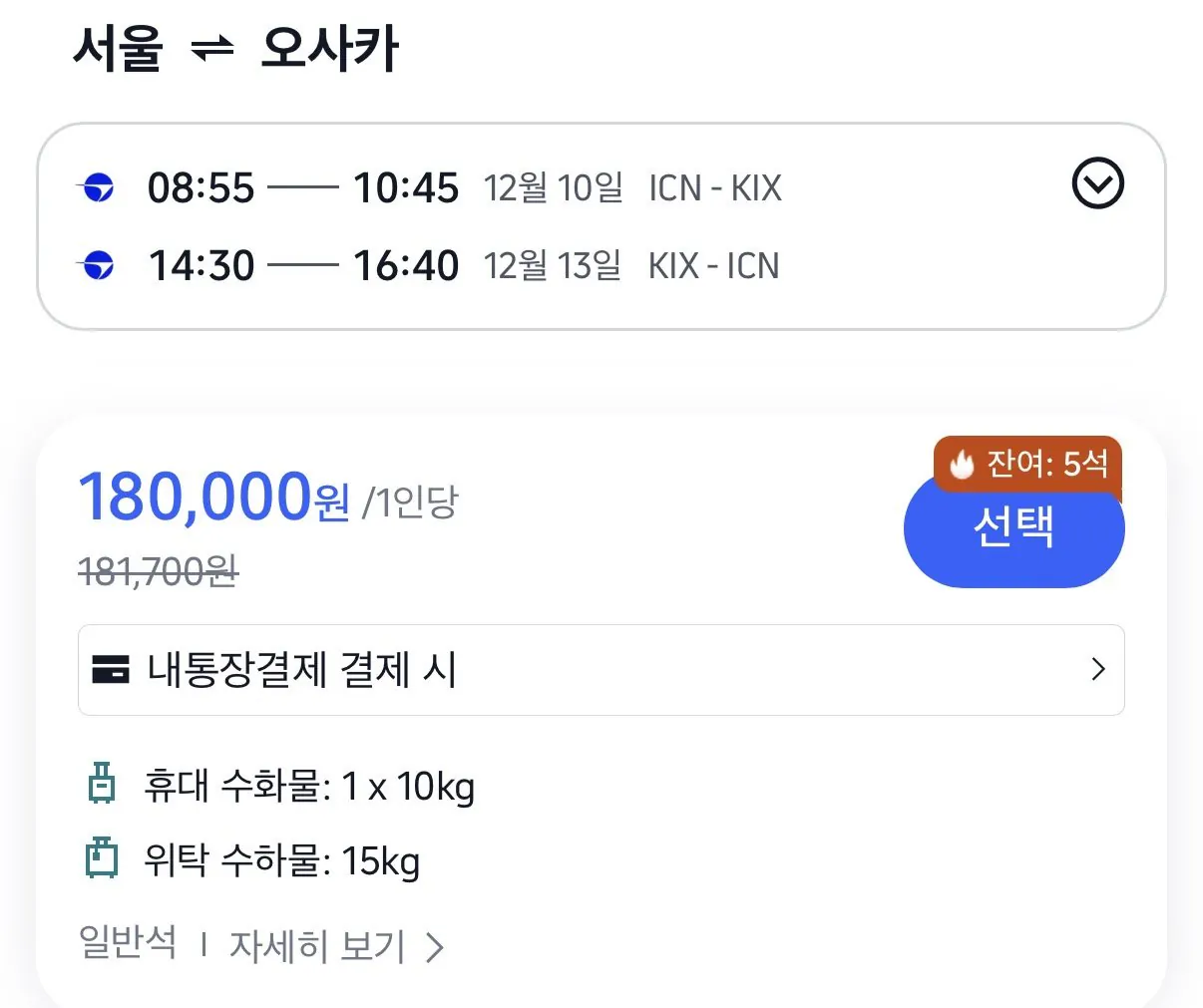
Task: Click the flame icon on the 잔여 badge
Action: pos(962,464)
